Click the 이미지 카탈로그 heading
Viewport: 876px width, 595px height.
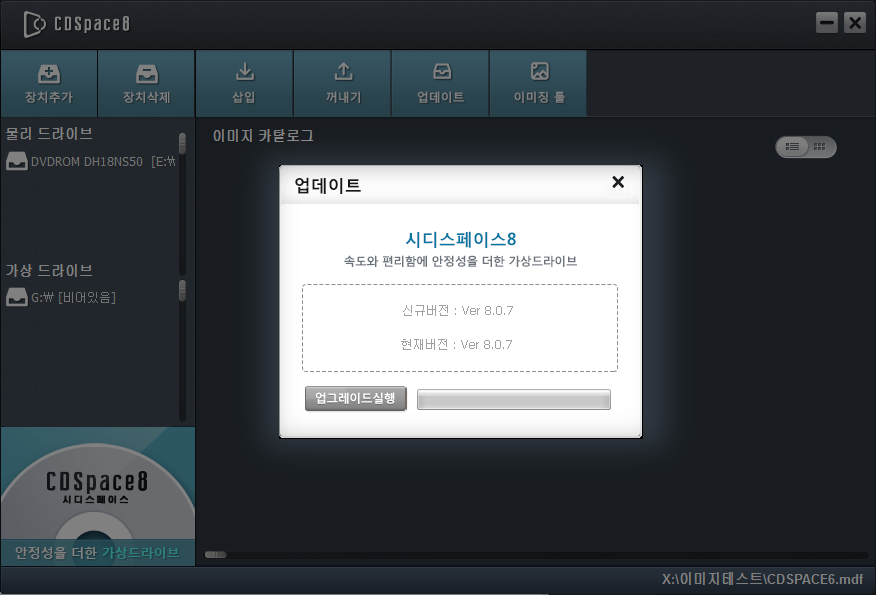pos(263,136)
